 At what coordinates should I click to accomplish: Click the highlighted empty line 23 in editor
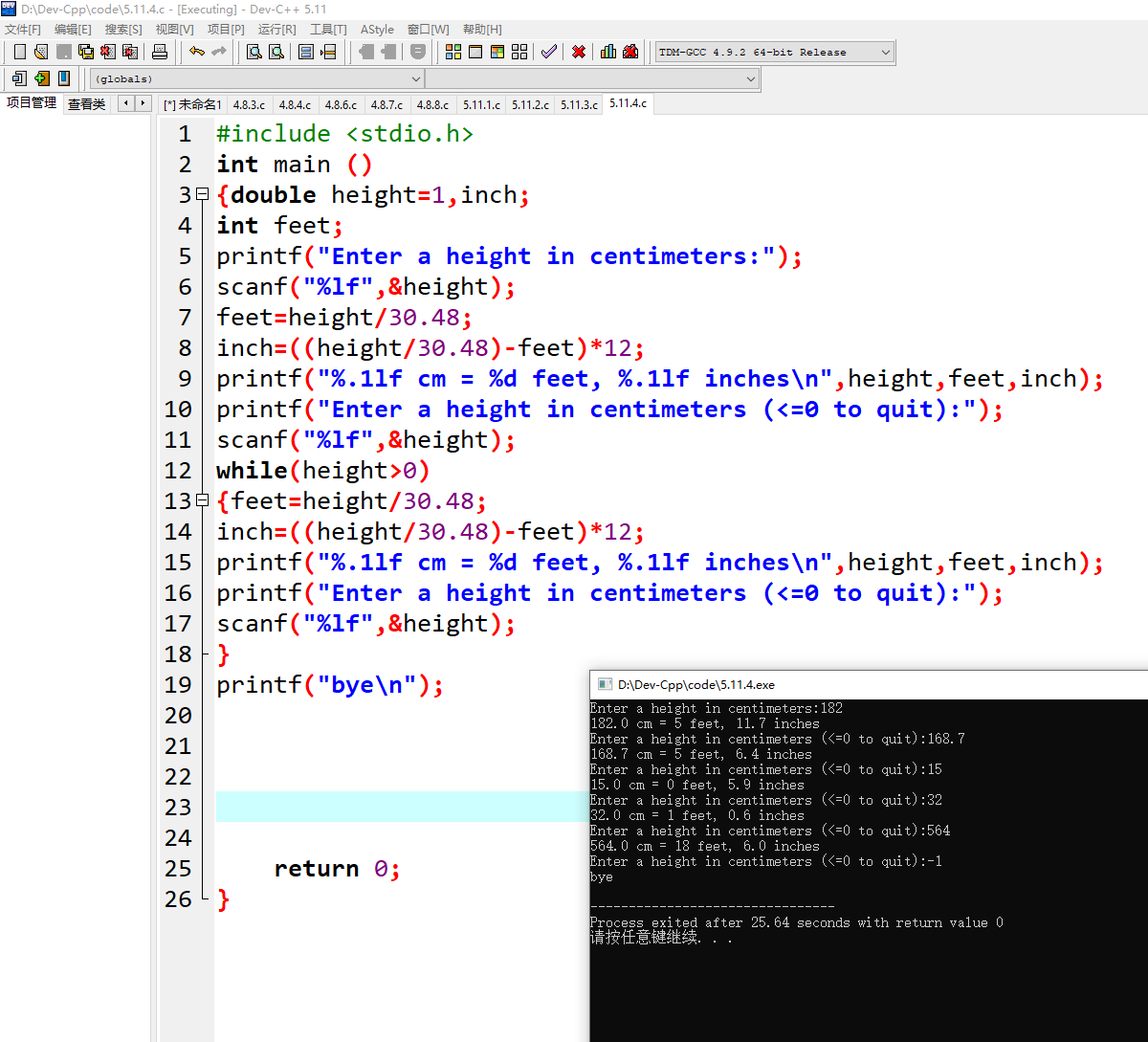[x=402, y=807]
